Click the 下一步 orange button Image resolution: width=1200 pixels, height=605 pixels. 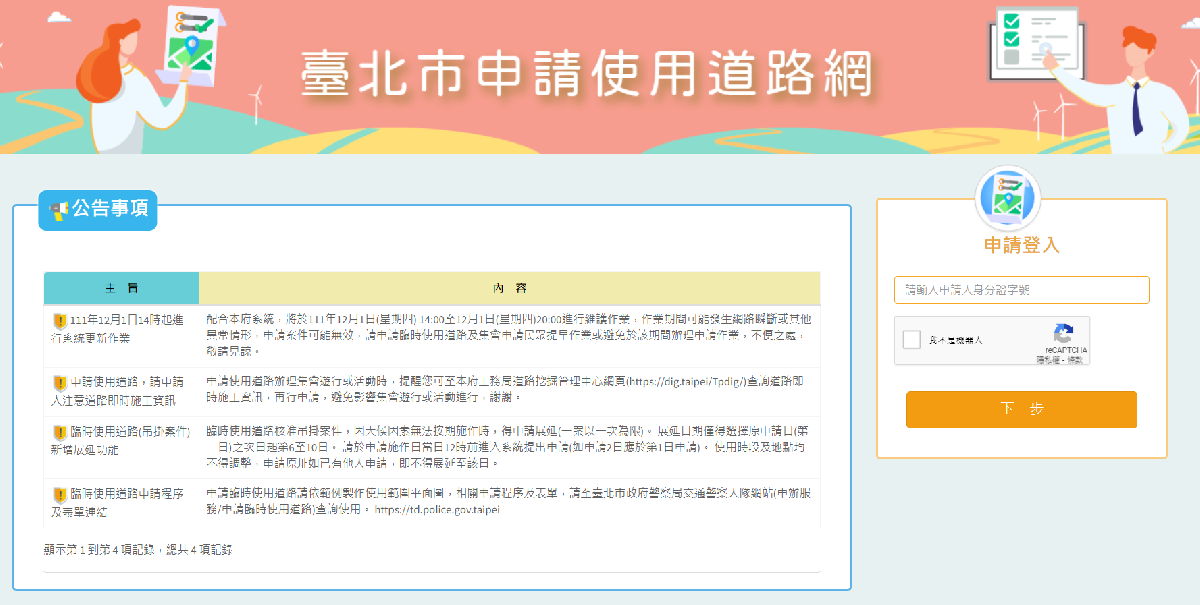[1021, 409]
